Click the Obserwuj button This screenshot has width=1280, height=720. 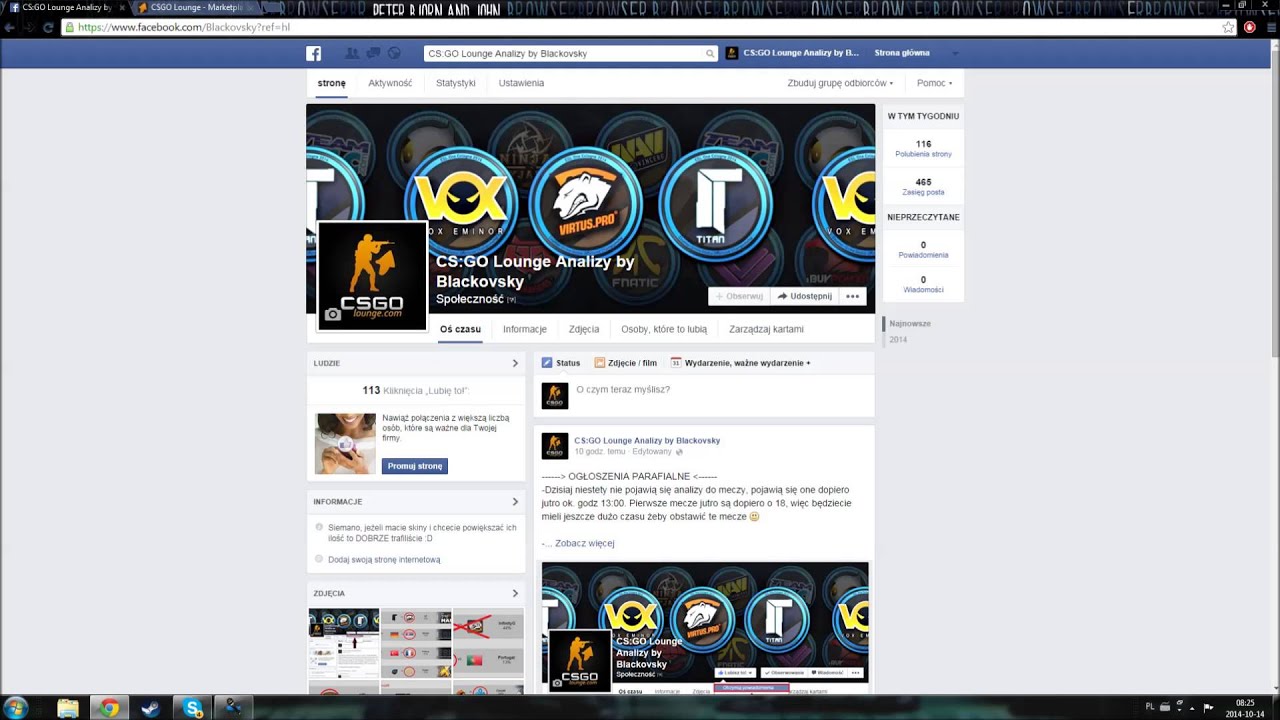click(x=739, y=296)
